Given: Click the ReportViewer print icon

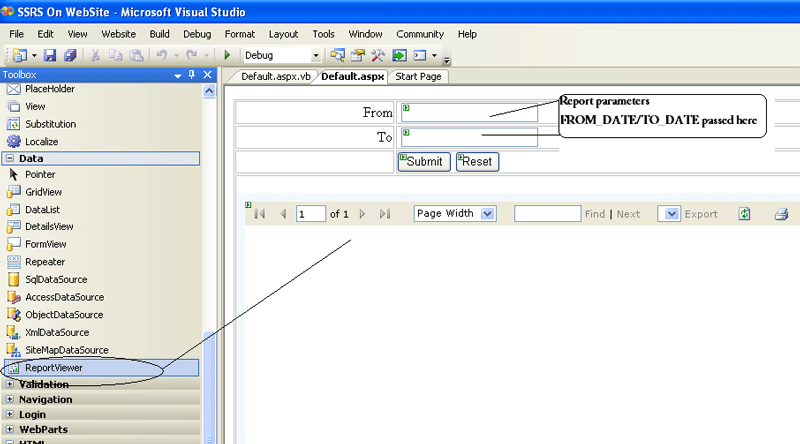Looking at the screenshot, I should pyautogui.click(x=781, y=214).
